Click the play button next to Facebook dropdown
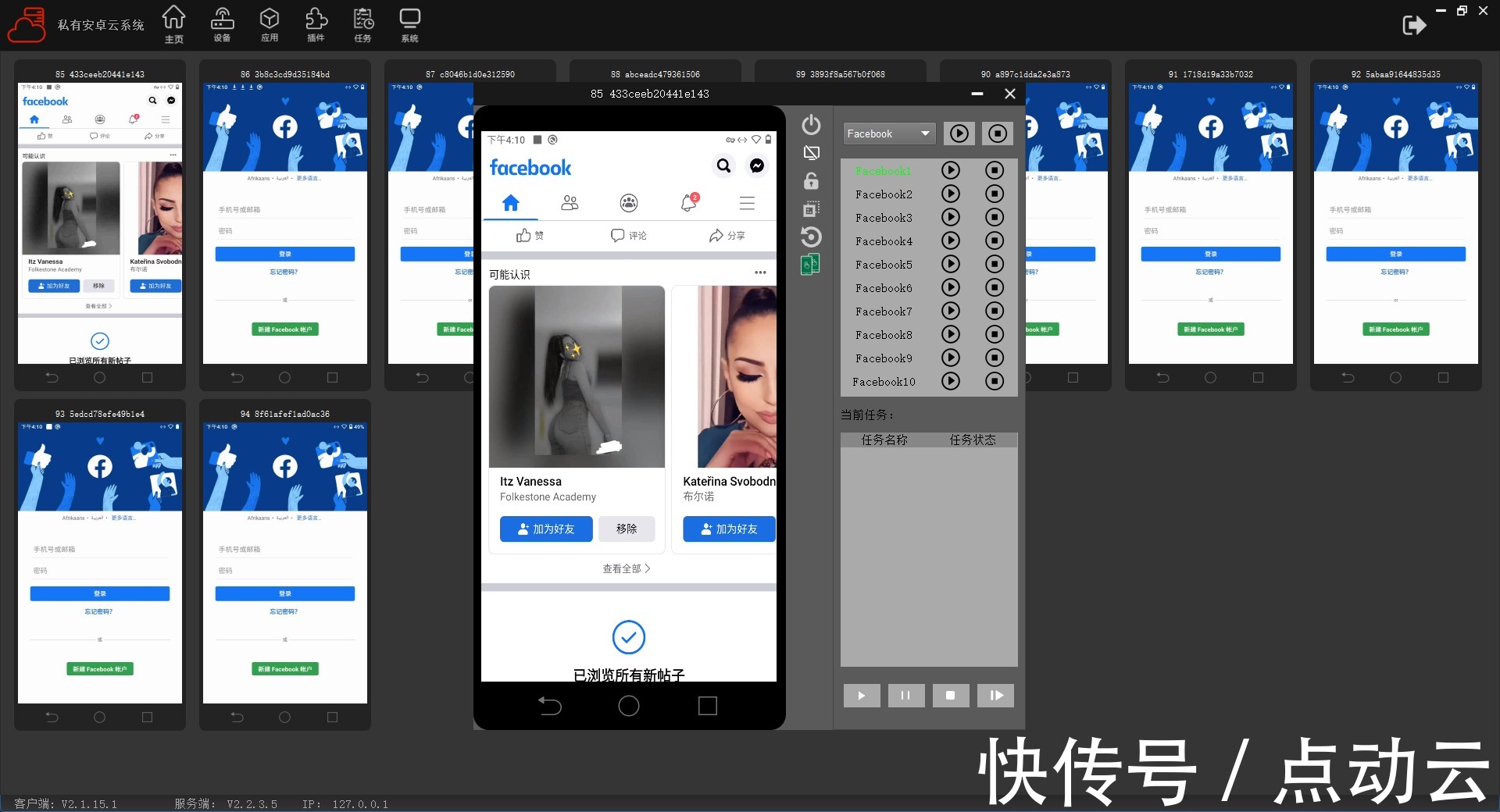 click(959, 134)
